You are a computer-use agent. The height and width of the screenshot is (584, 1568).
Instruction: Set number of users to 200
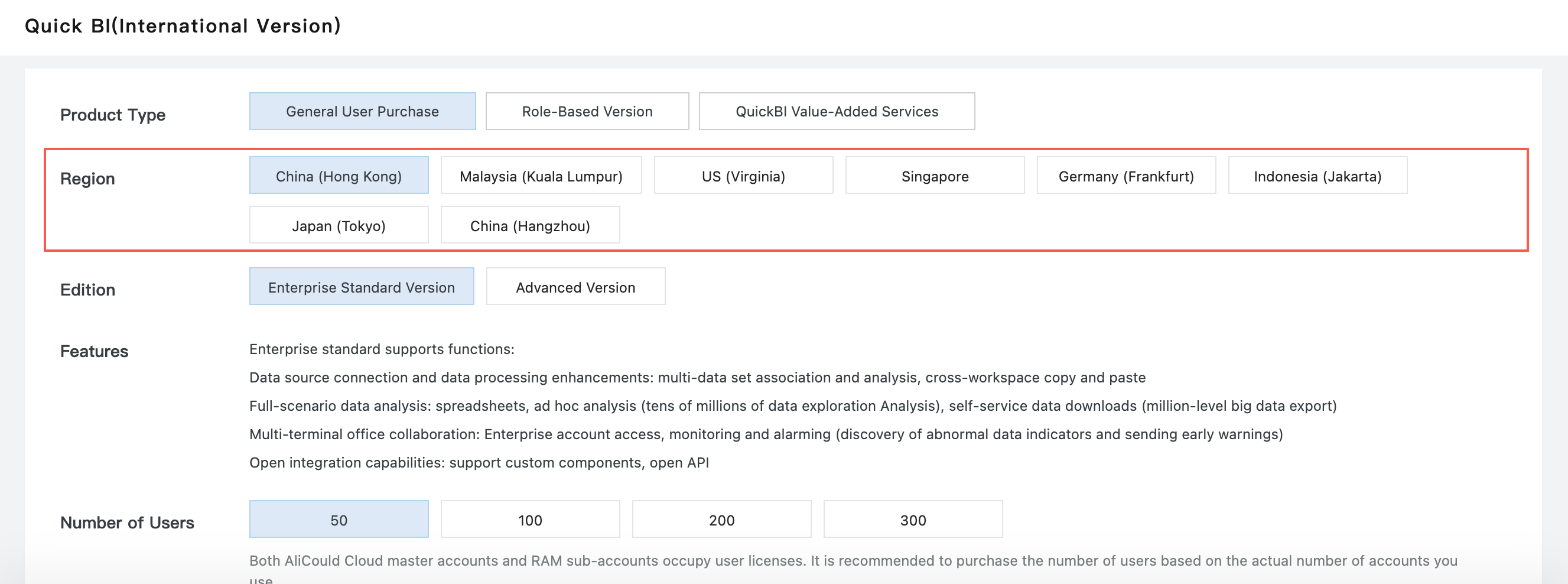click(x=721, y=520)
